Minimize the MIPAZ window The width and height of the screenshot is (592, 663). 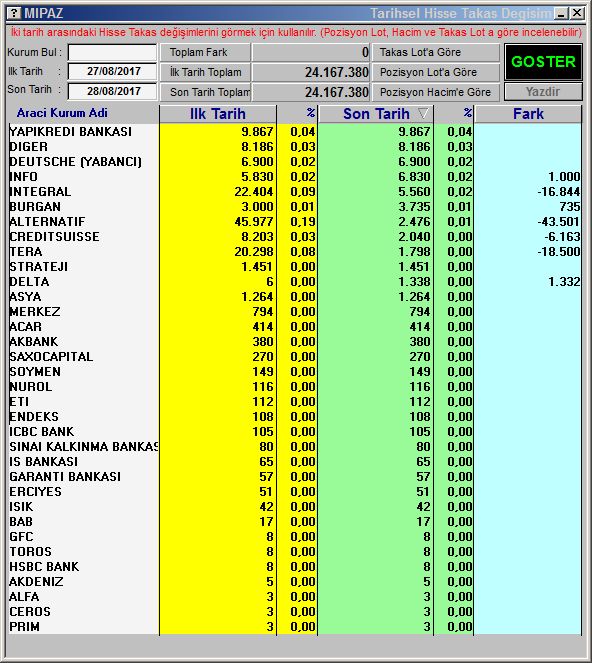point(561,14)
